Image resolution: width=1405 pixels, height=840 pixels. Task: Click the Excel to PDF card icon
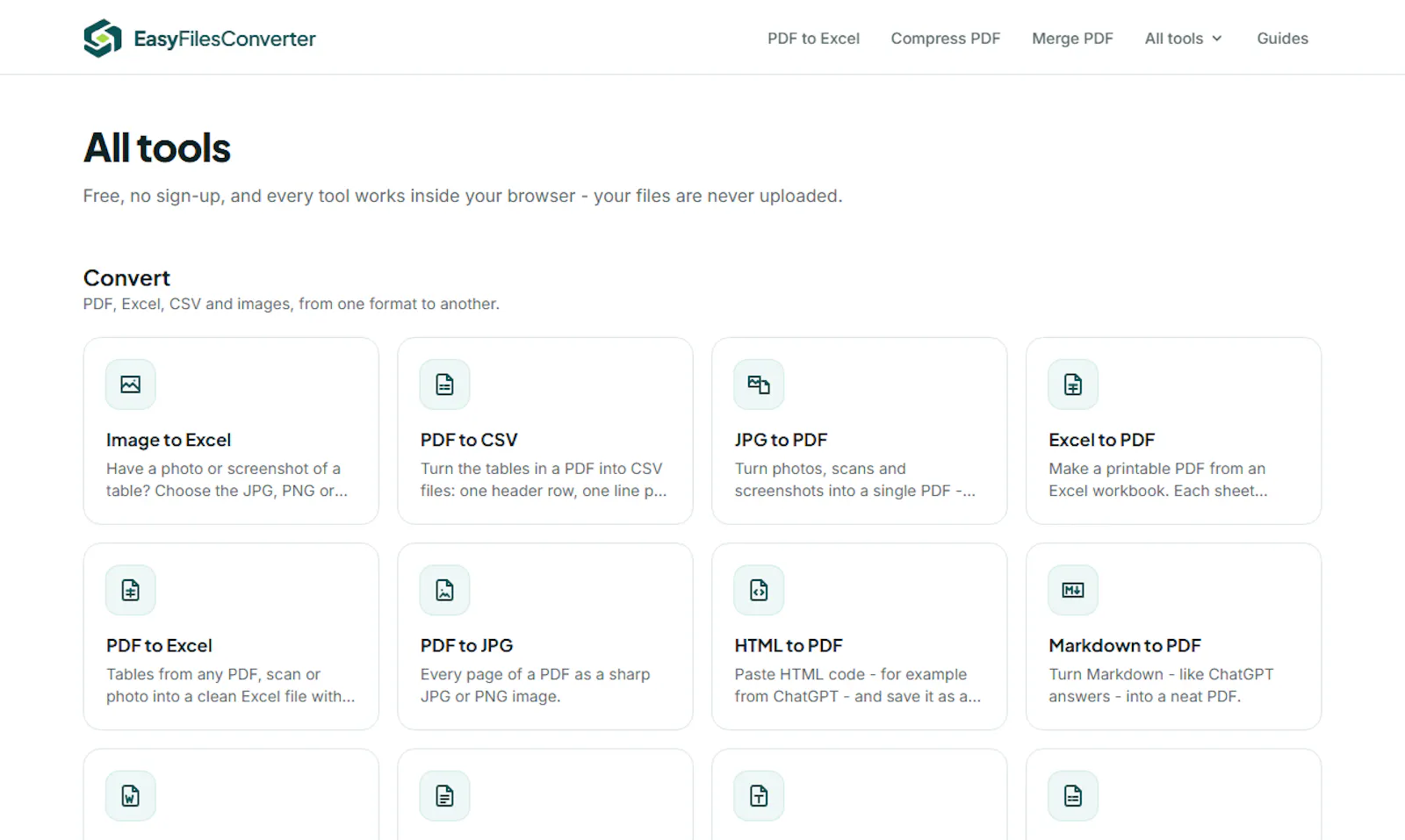tap(1073, 384)
